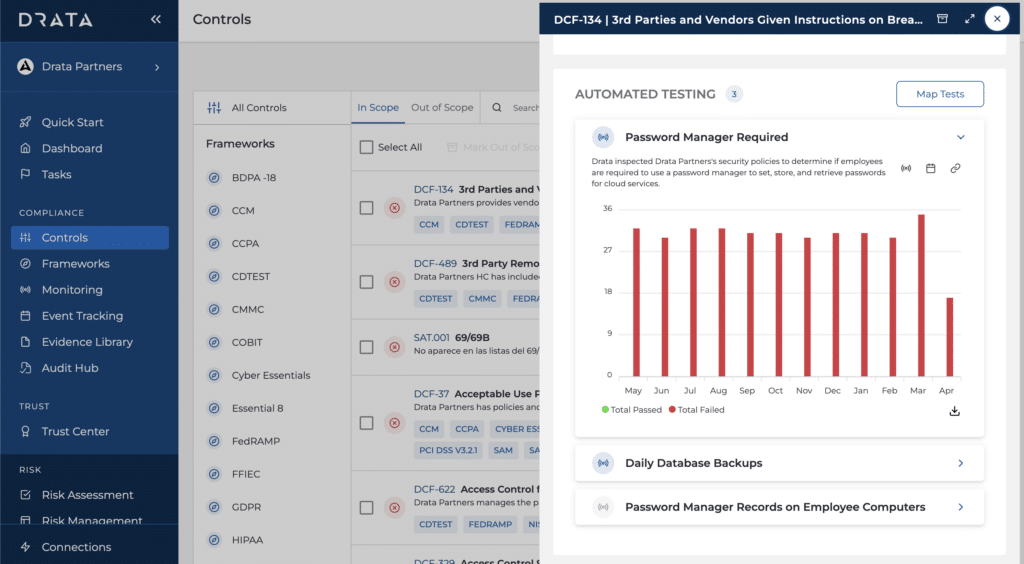Open the SAT.001 control link
This screenshot has height=564, width=1024.
432,337
